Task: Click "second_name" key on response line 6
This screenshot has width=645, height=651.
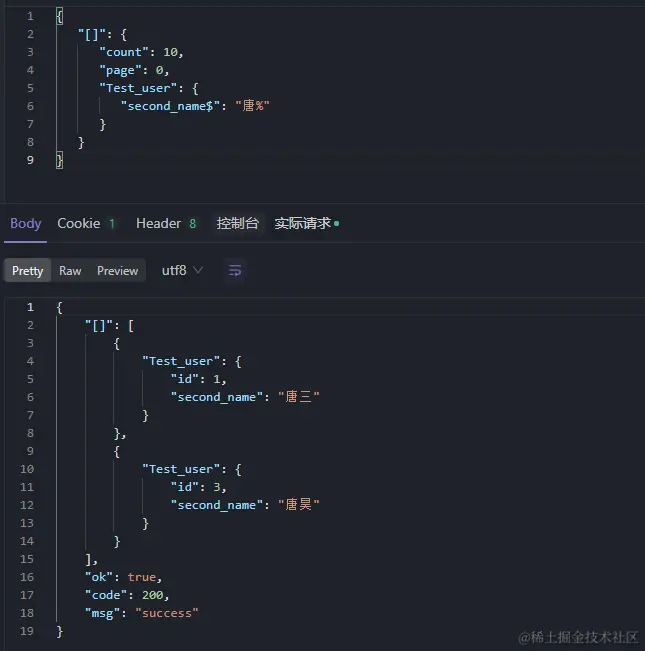Action: point(217,397)
